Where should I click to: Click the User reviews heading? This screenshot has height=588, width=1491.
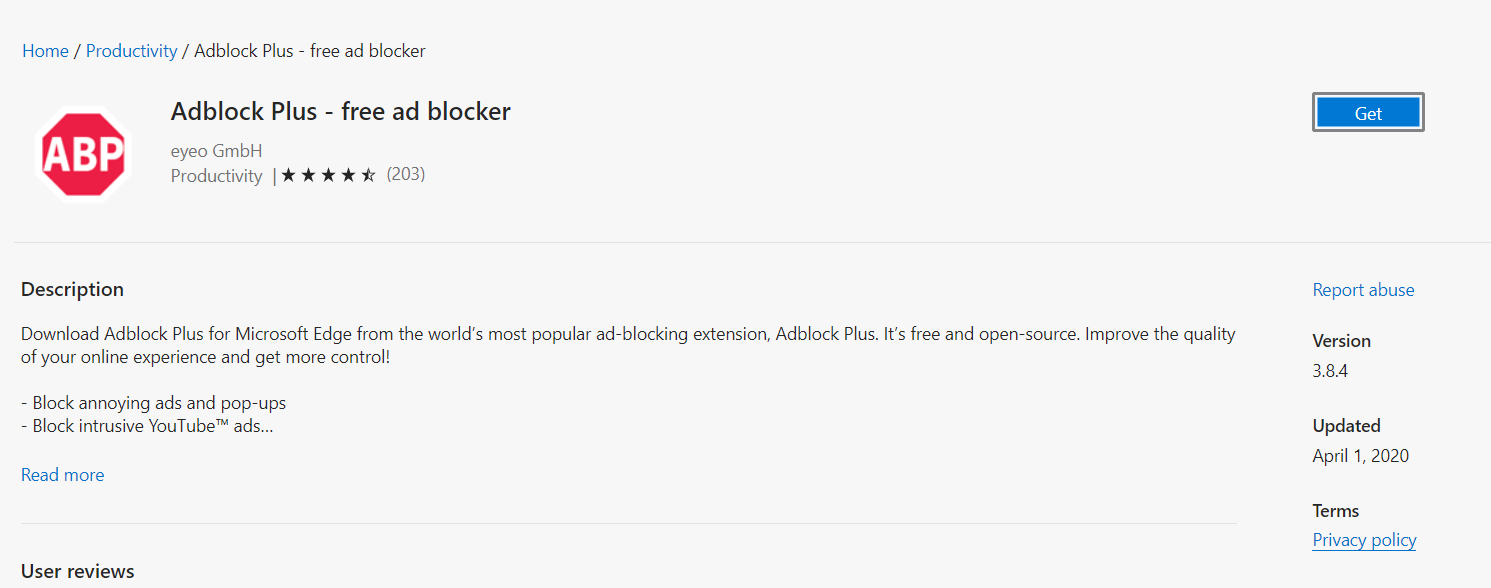(x=77, y=572)
